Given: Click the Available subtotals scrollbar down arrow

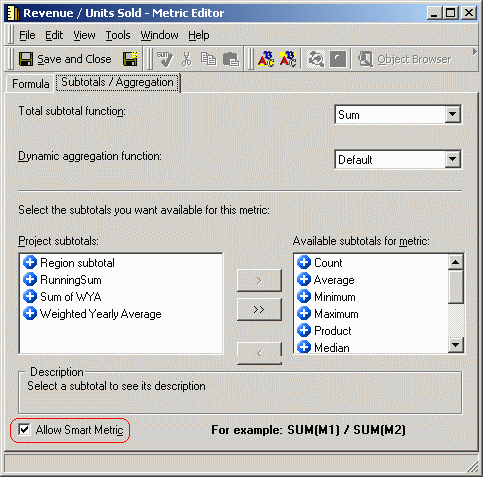Looking at the screenshot, I should [456, 345].
